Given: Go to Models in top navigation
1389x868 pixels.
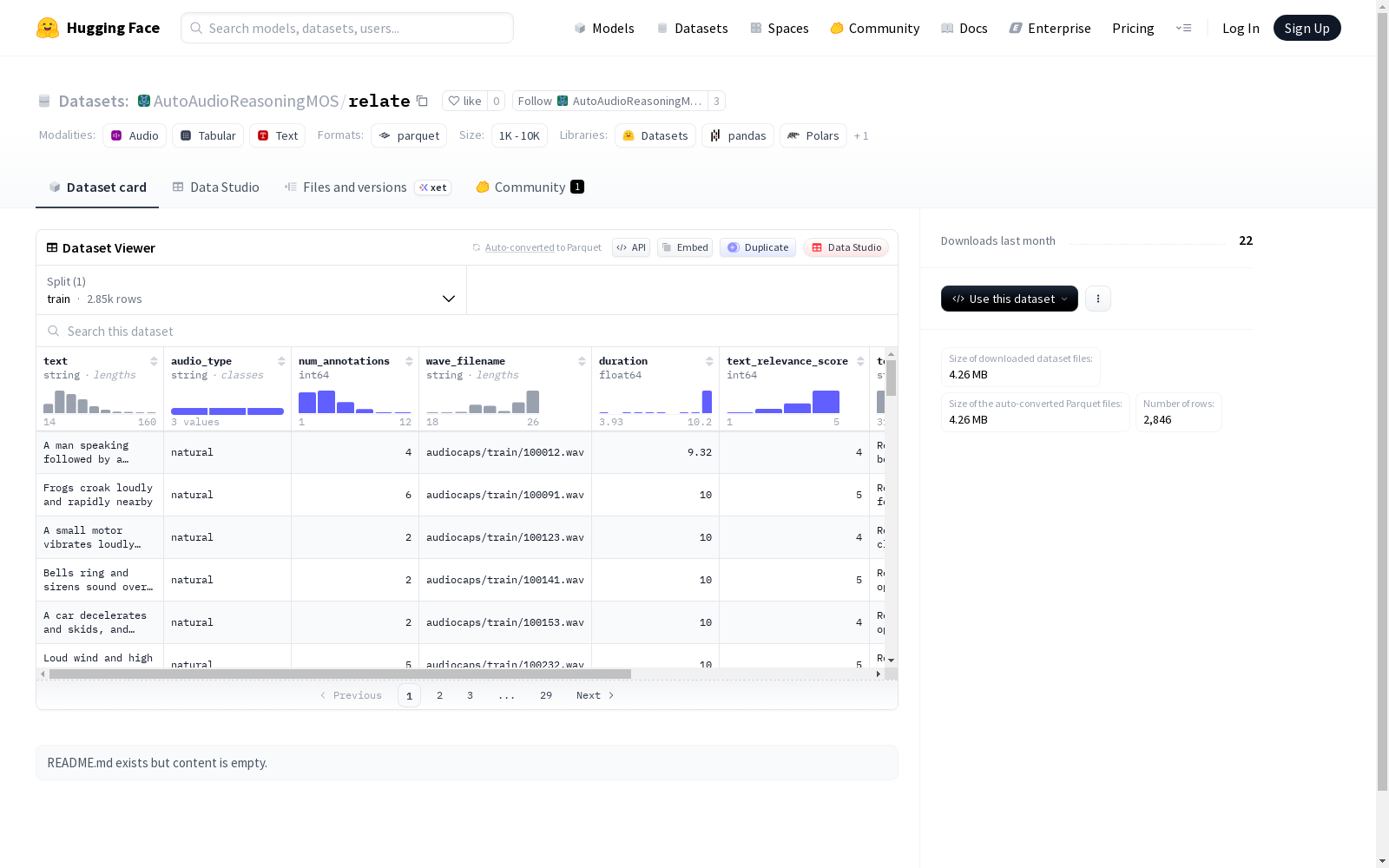Looking at the screenshot, I should (604, 28).
